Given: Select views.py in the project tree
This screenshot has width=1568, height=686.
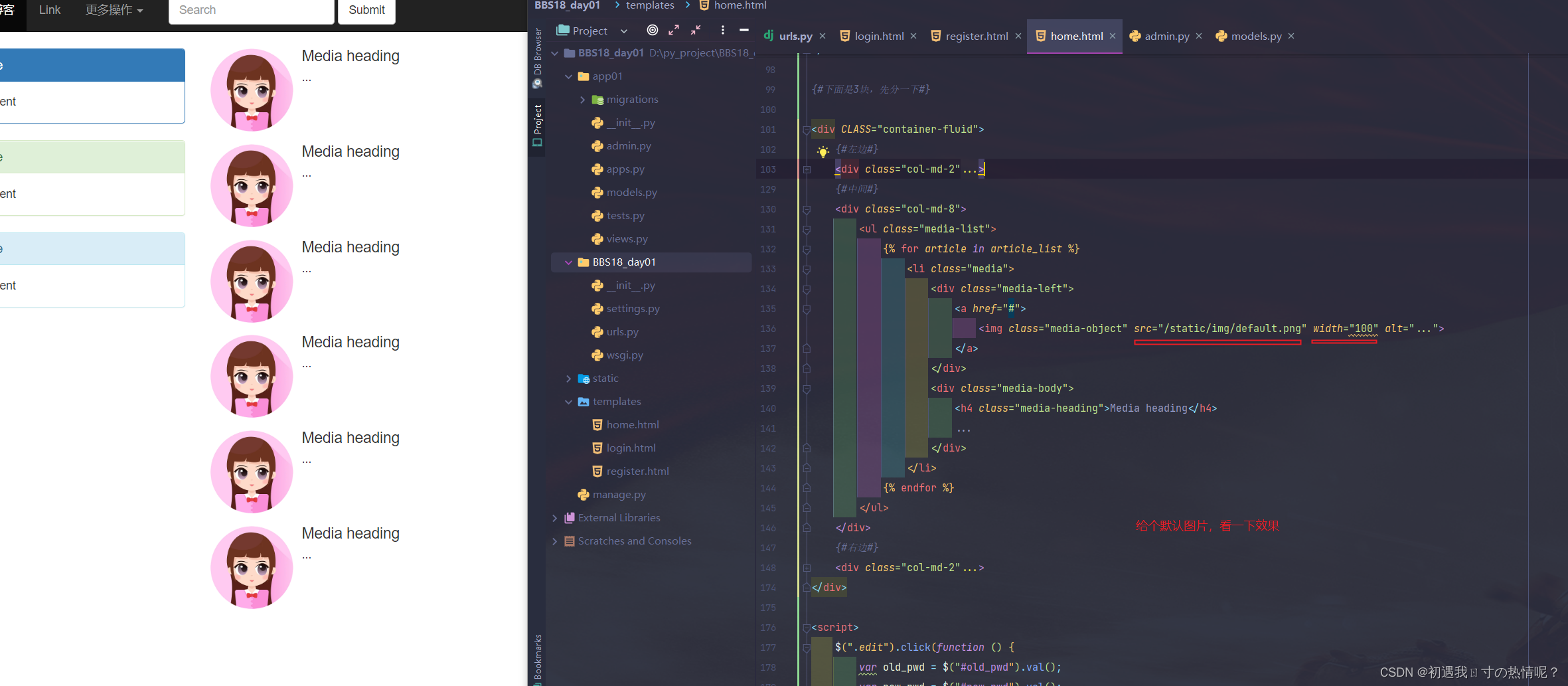Looking at the screenshot, I should coord(627,239).
